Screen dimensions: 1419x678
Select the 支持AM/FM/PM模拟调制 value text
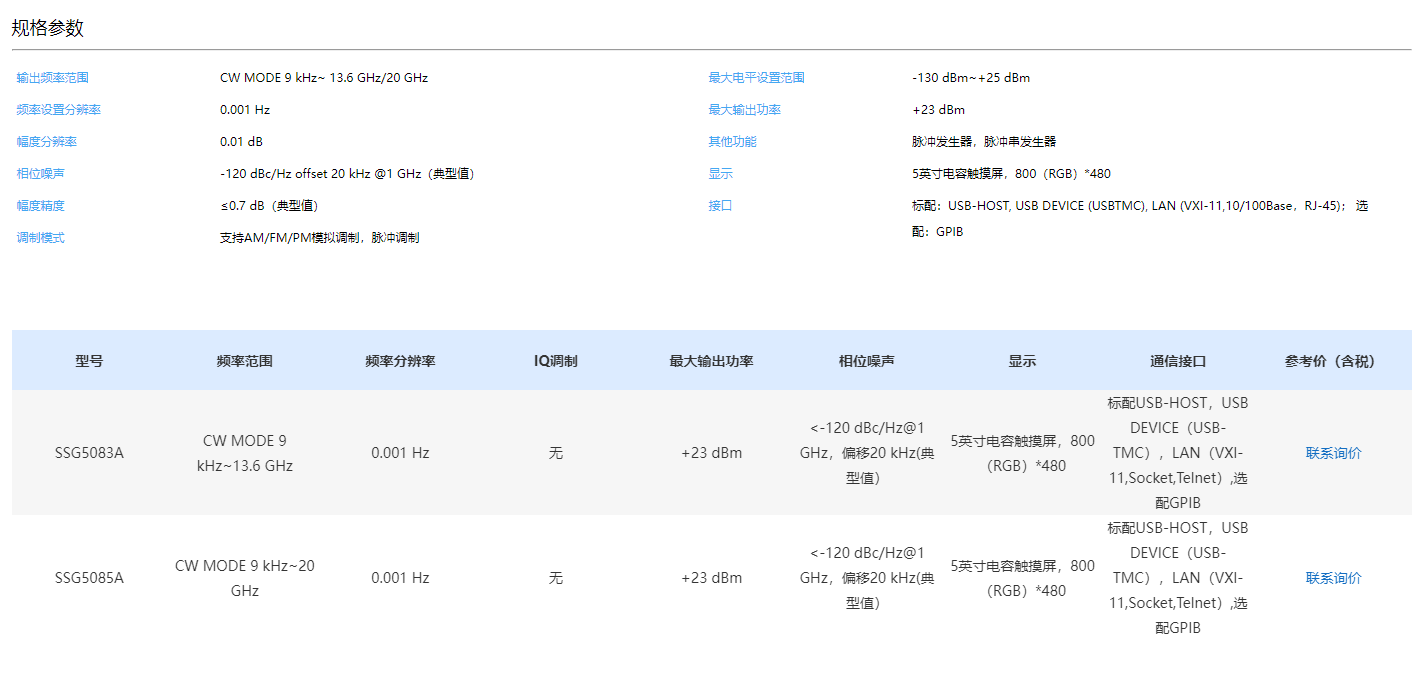(x=320, y=238)
